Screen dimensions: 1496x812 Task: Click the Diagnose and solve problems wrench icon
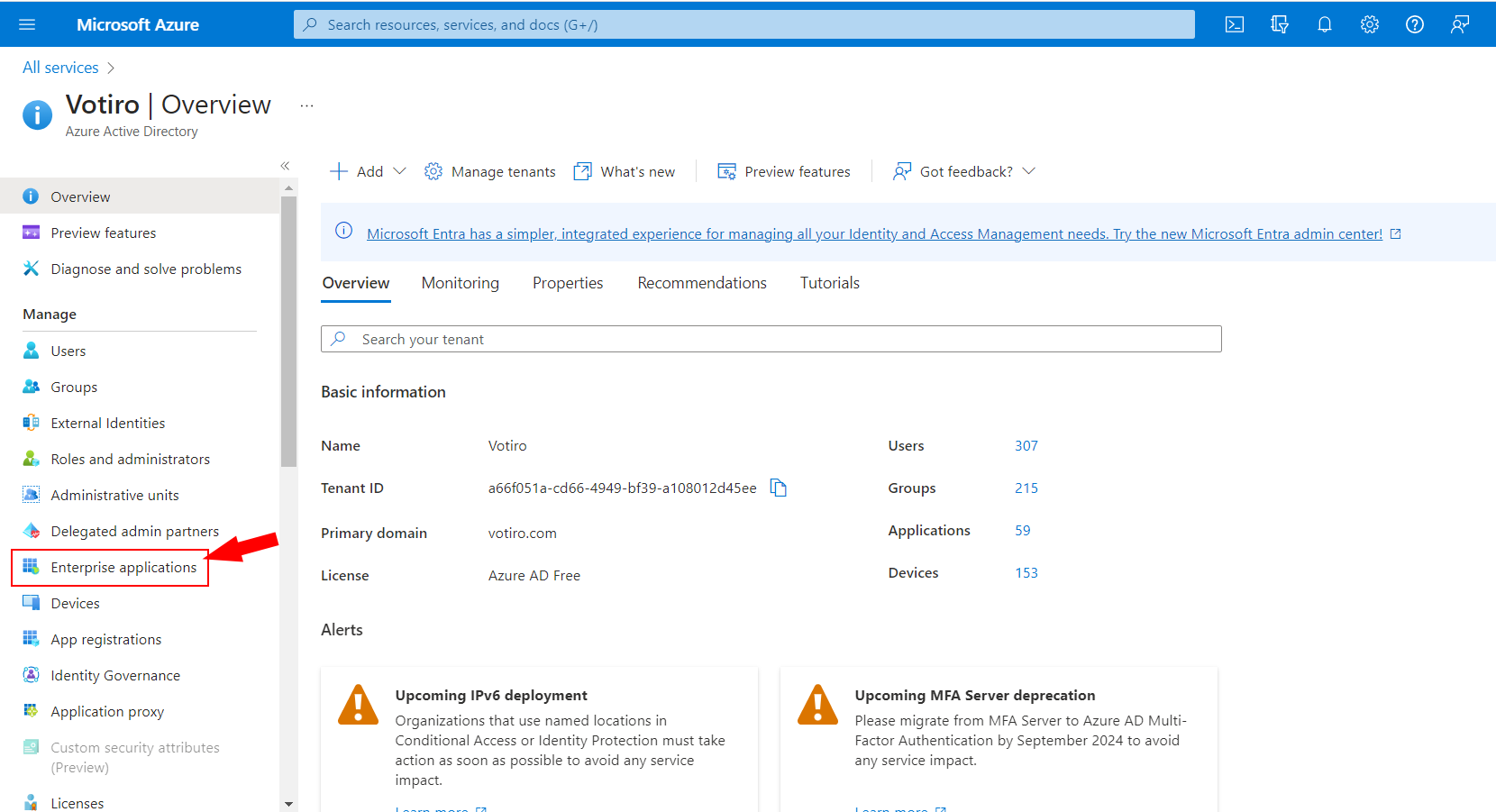(x=32, y=269)
